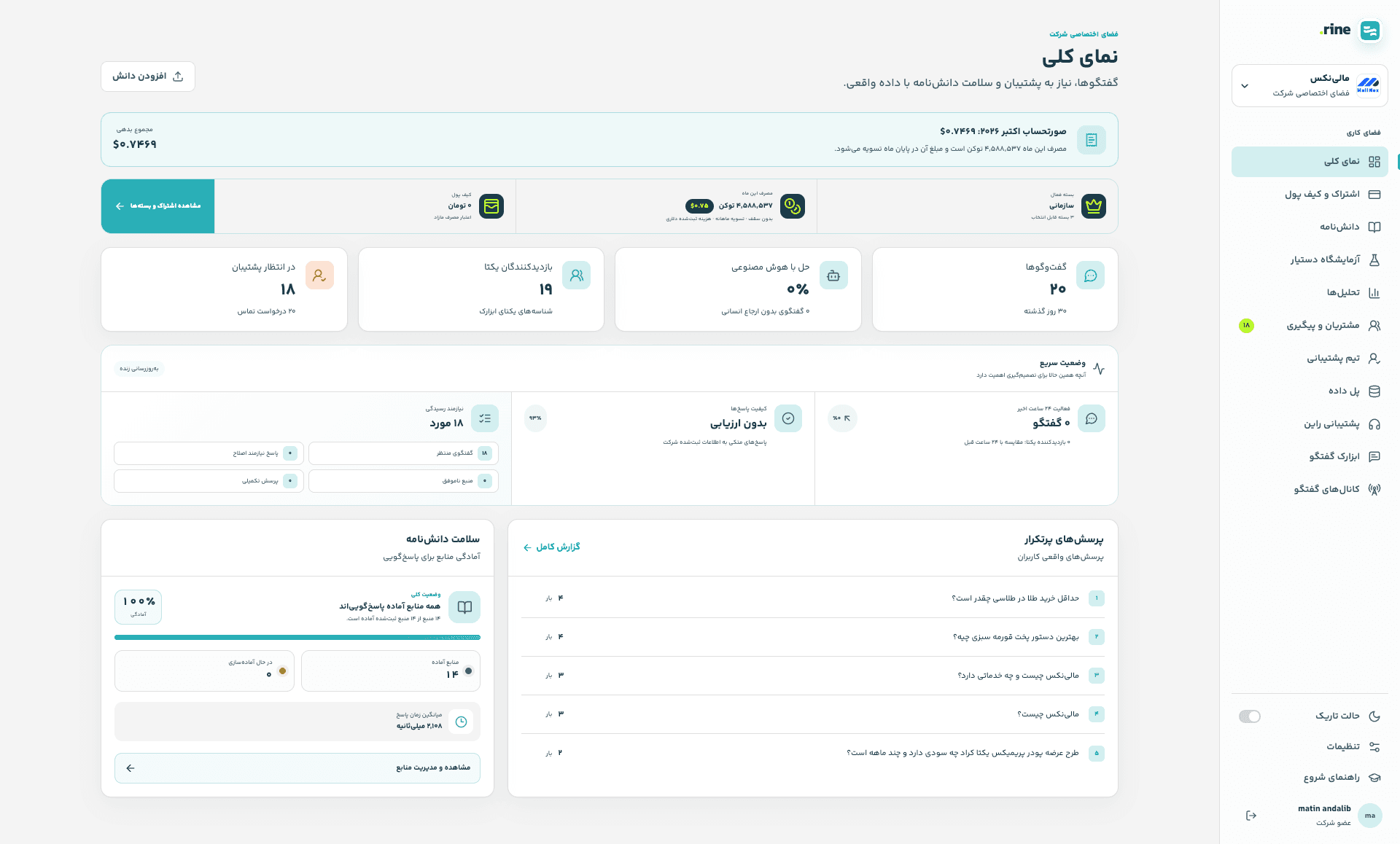
Task: Click the logout icon beside matin andalib
Action: (x=1251, y=816)
